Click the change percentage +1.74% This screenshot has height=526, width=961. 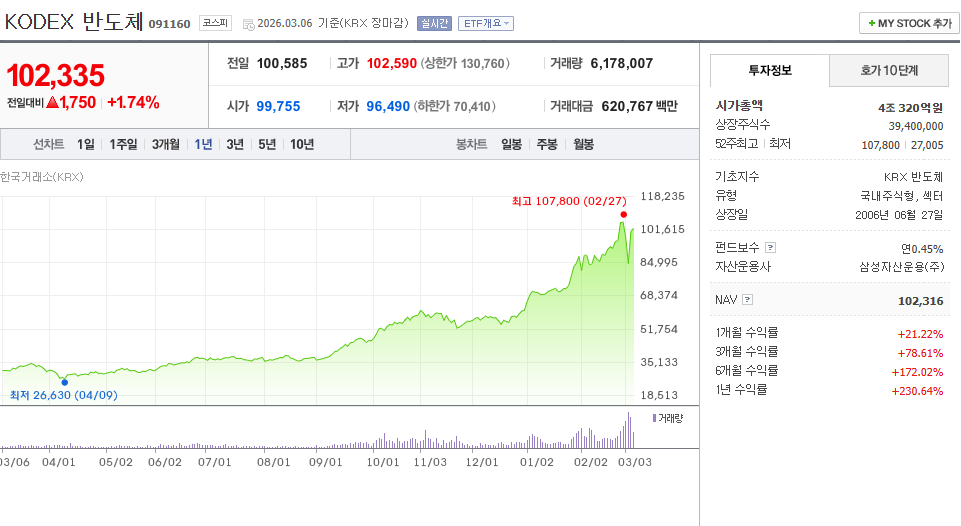pyautogui.click(x=133, y=102)
